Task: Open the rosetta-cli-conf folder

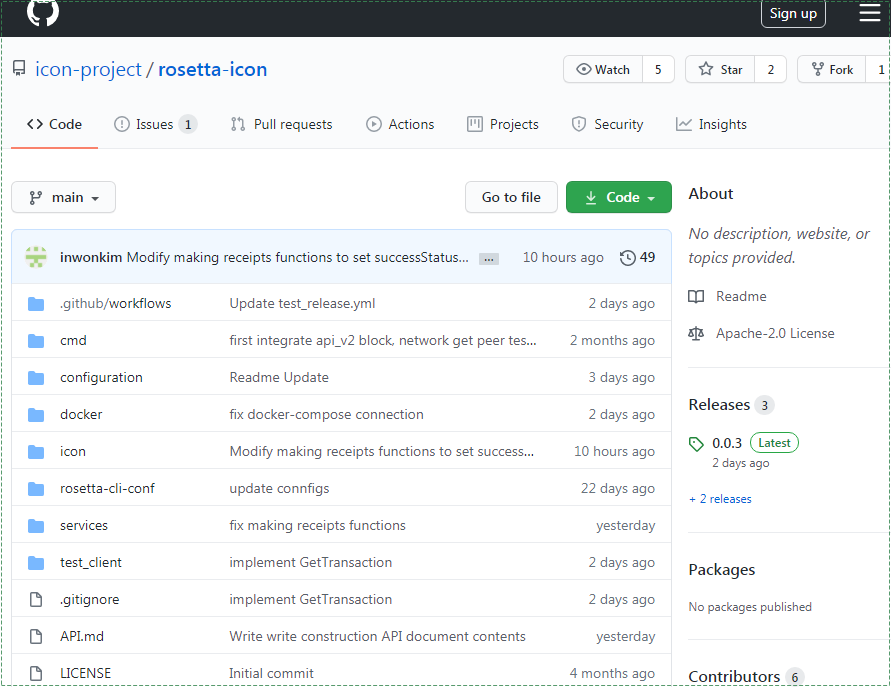Action: 107,488
